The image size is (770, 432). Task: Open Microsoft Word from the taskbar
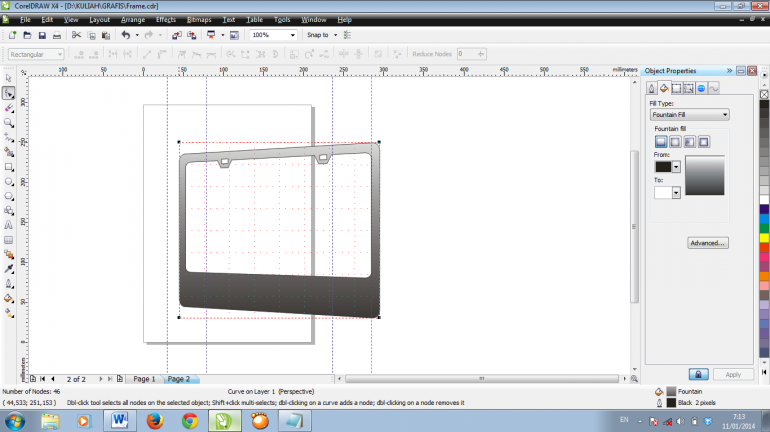[x=119, y=421]
